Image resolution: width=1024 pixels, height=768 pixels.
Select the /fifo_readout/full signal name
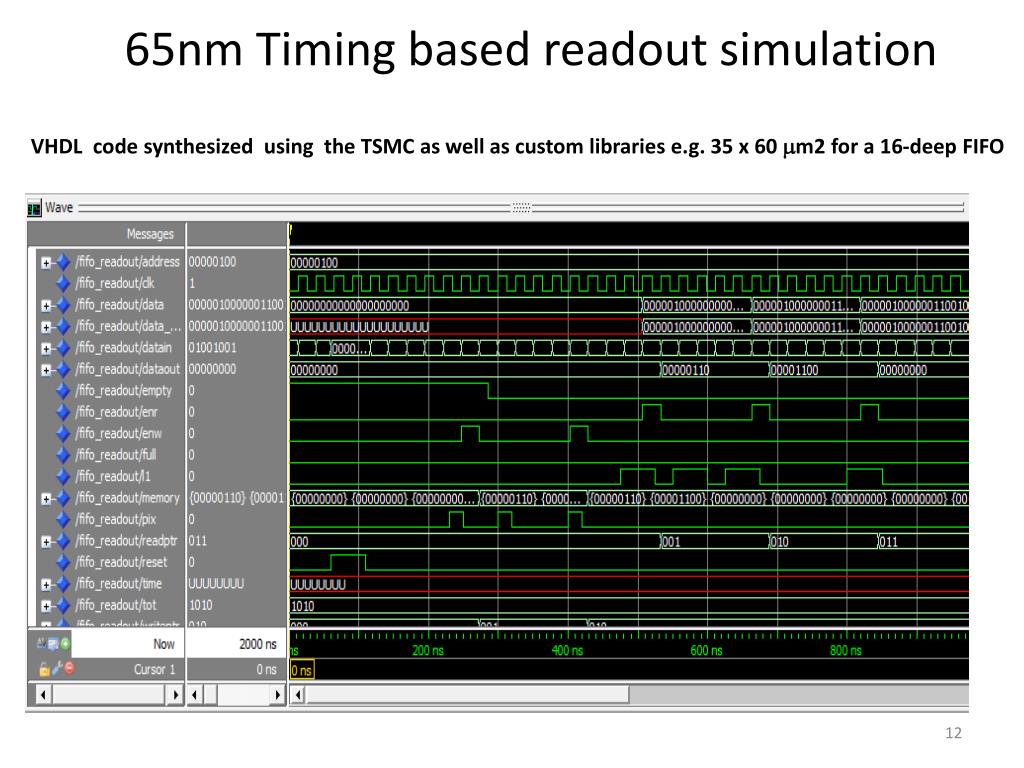pyautogui.click(x=116, y=455)
